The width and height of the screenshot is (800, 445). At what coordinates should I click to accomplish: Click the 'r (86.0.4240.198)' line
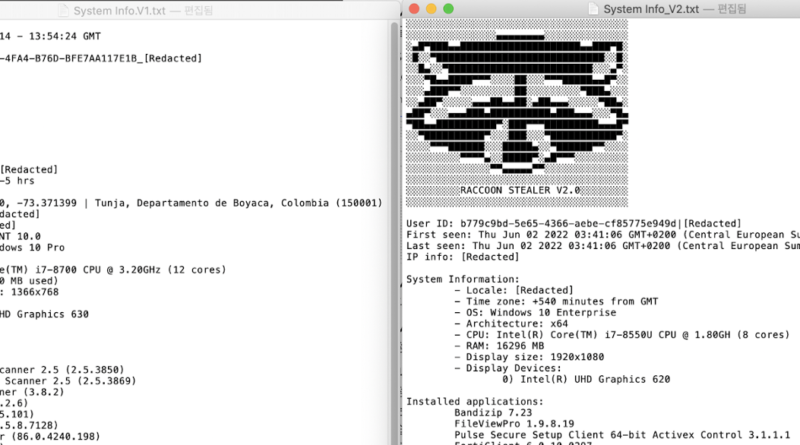click(x=50, y=437)
